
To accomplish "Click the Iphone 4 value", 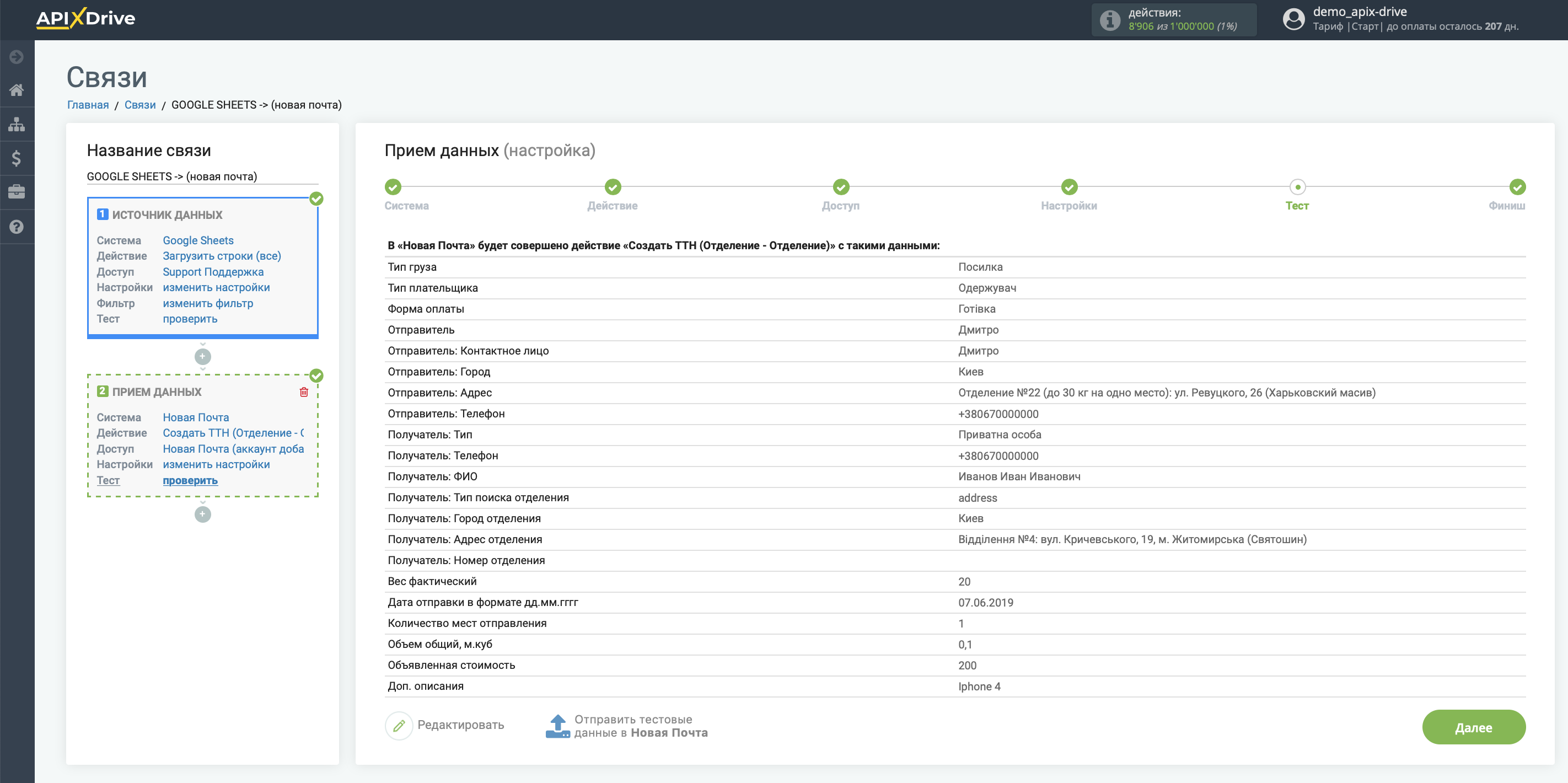I will [979, 686].
